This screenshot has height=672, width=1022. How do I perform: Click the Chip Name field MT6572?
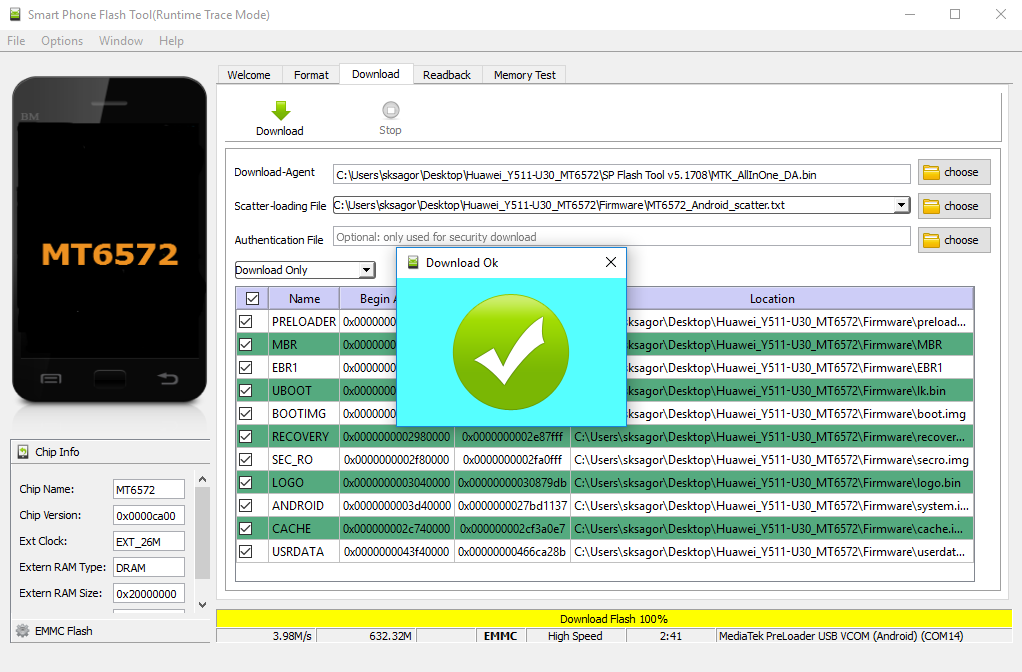(x=149, y=489)
